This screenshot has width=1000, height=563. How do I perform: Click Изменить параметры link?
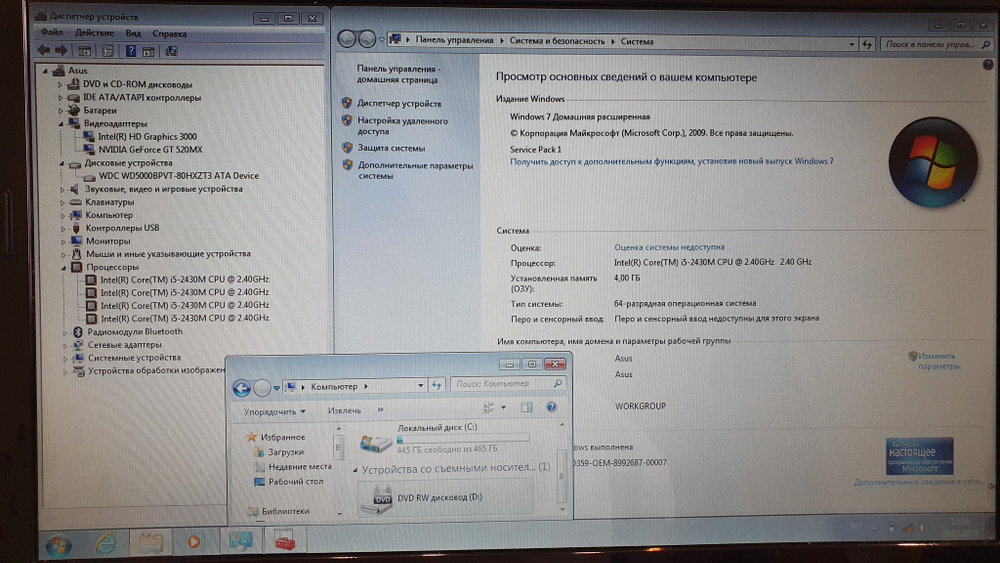[x=939, y=361]
